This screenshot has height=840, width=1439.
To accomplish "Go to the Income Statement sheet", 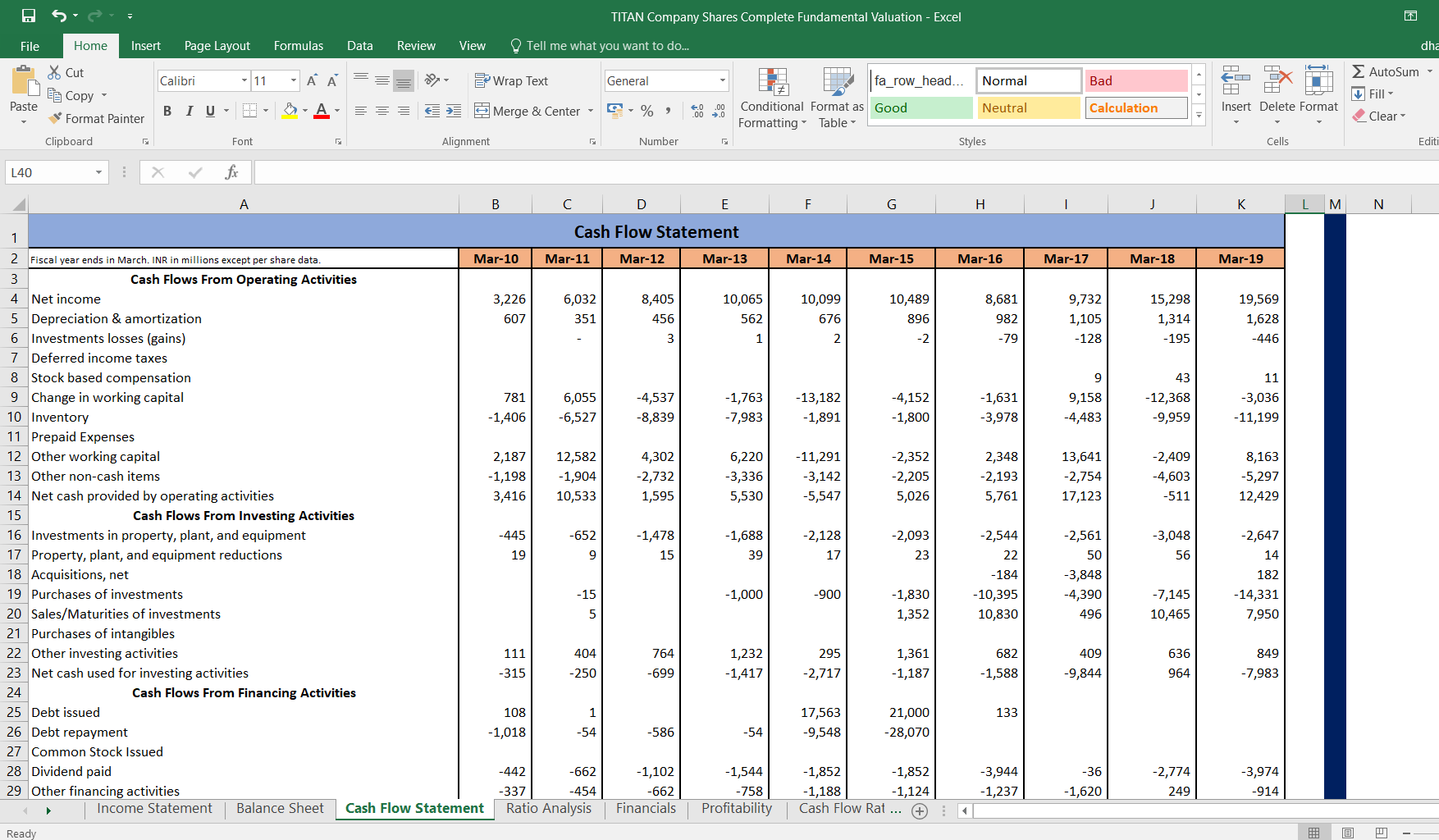I will click(154, 809).
